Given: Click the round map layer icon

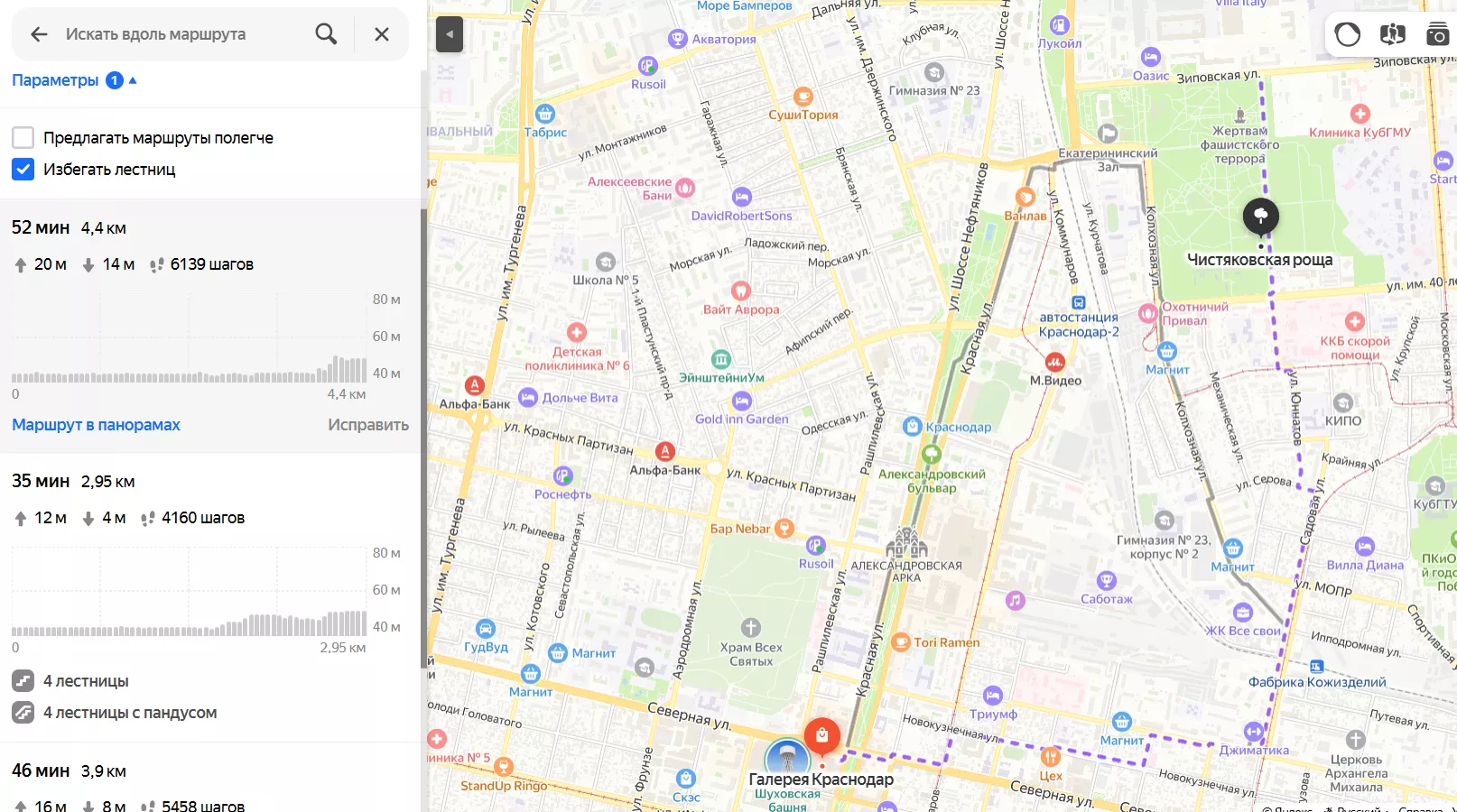Looking at the screenshot, I should pos(1348,34).
